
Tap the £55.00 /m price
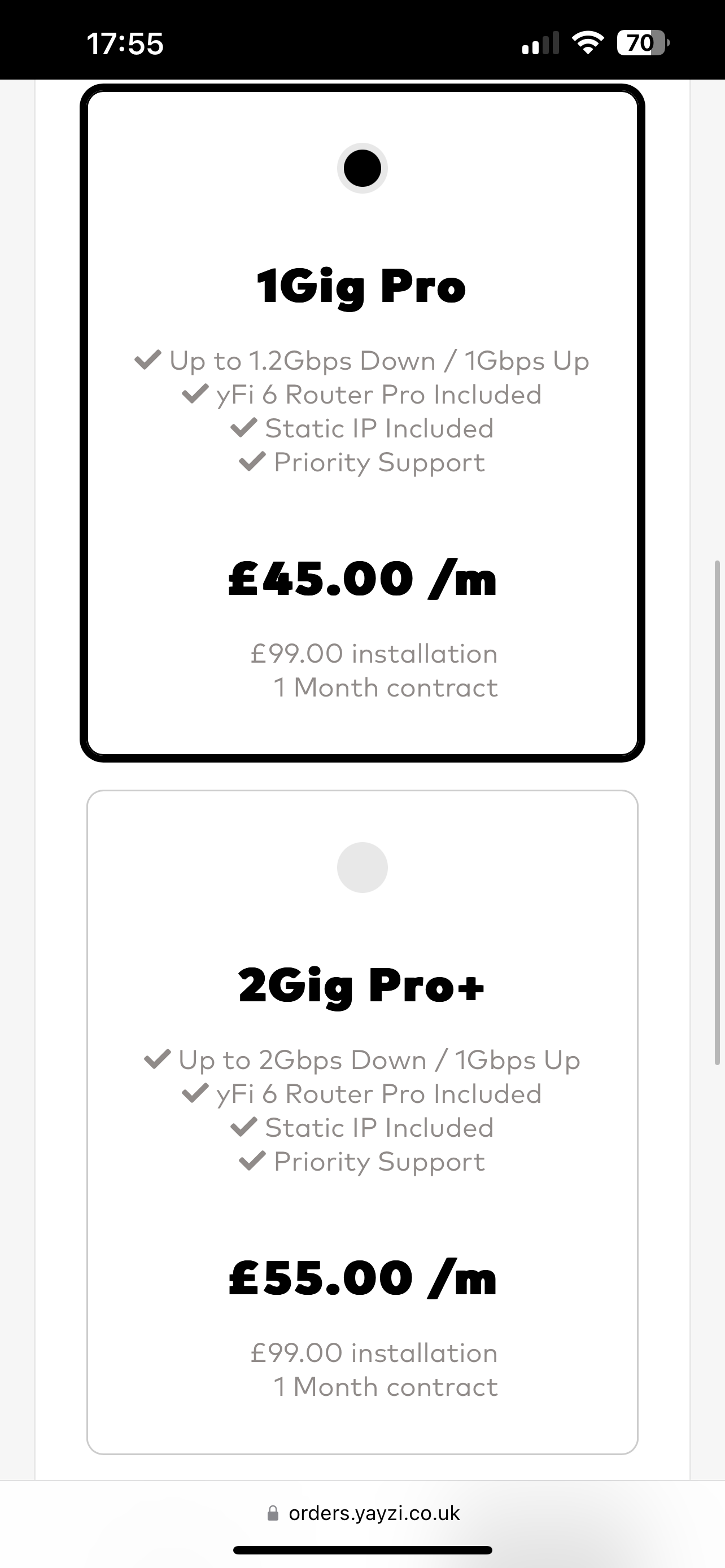pos(362,1278)
